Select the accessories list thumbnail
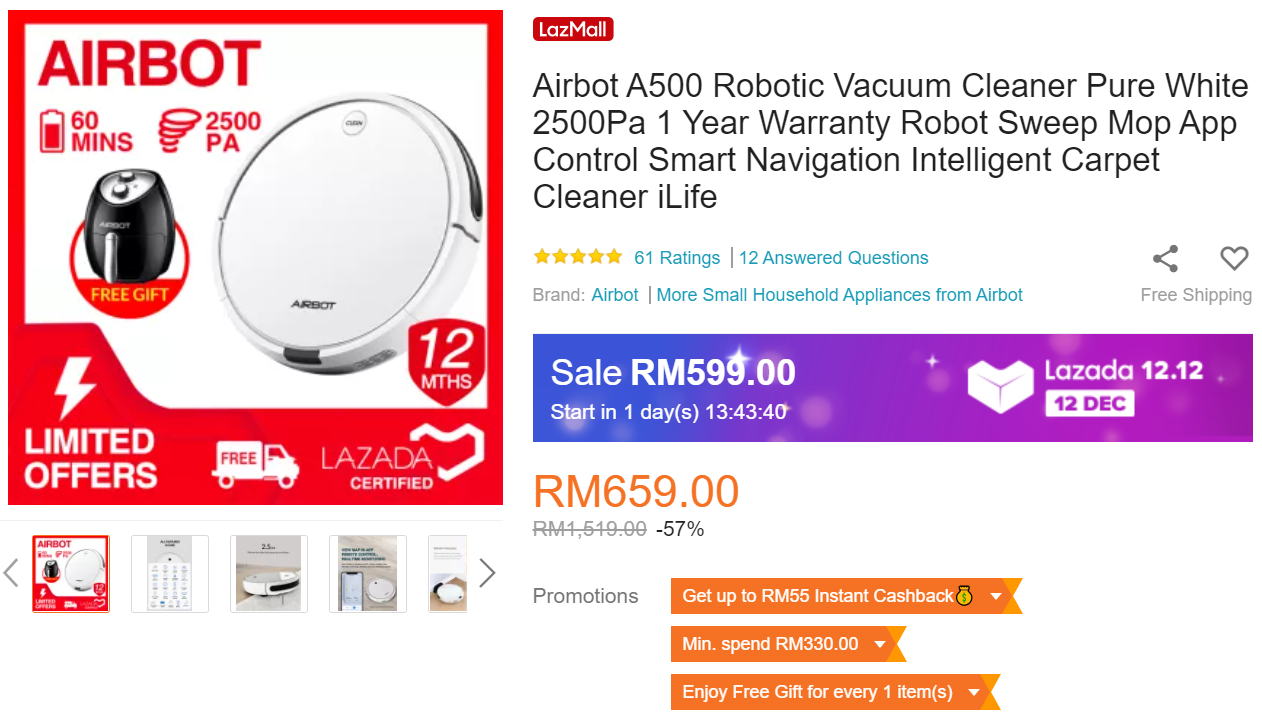Screen dimensions: 1262x716 pos(170,574)
